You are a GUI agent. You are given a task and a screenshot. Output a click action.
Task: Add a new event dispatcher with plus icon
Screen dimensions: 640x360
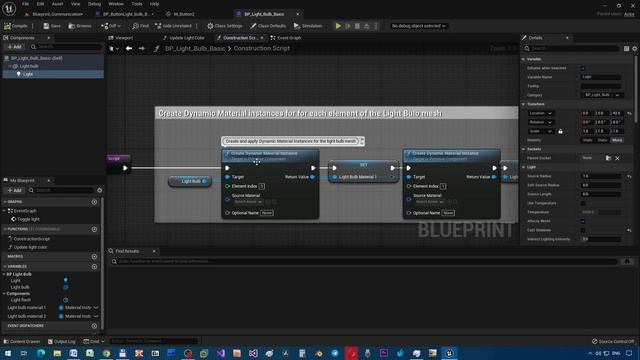click(94, 326)
